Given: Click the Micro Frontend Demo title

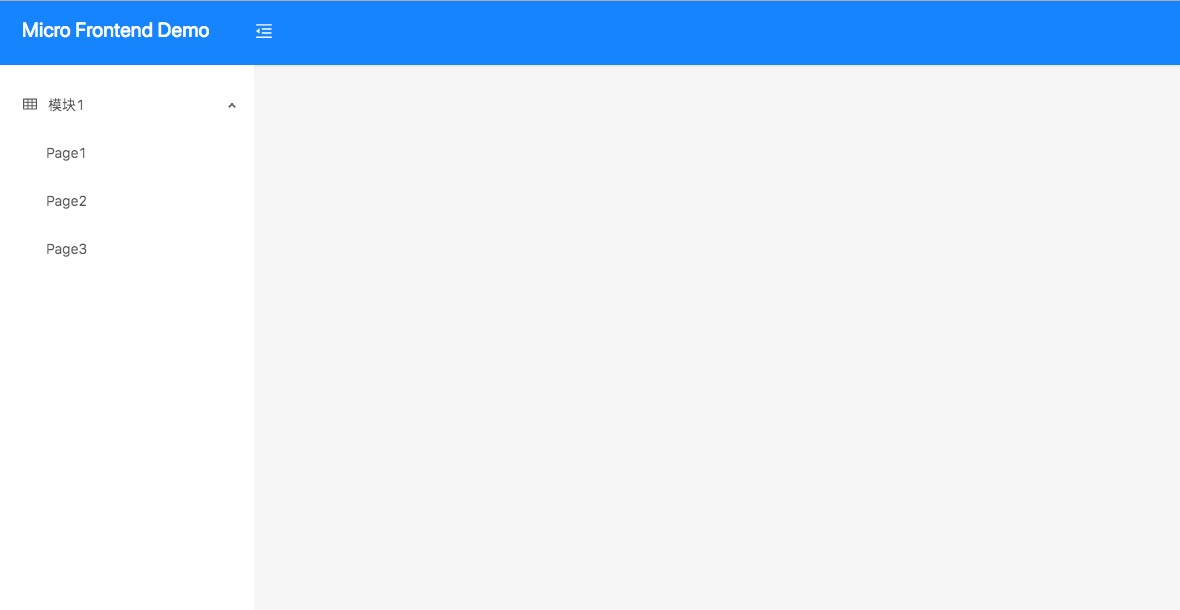Looking at the screenshot, I should [x=116, y=31].
